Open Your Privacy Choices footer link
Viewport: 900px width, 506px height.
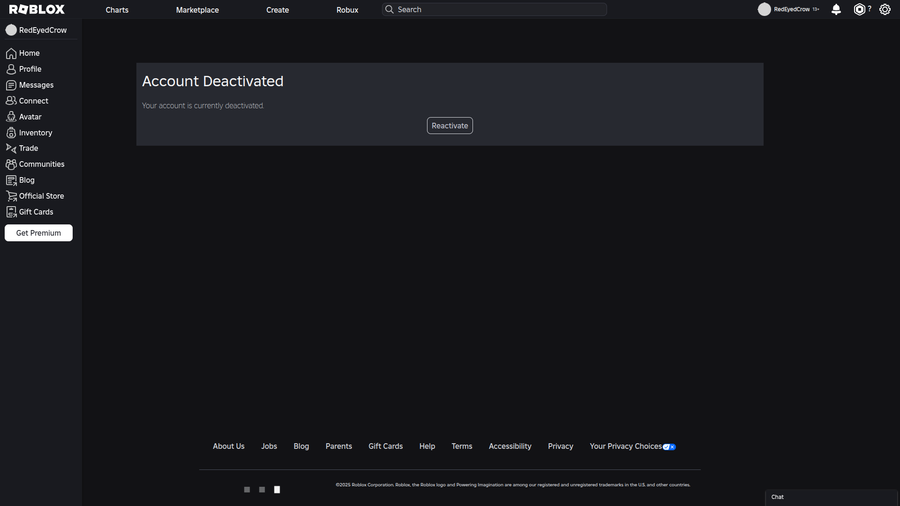point(626,446)
